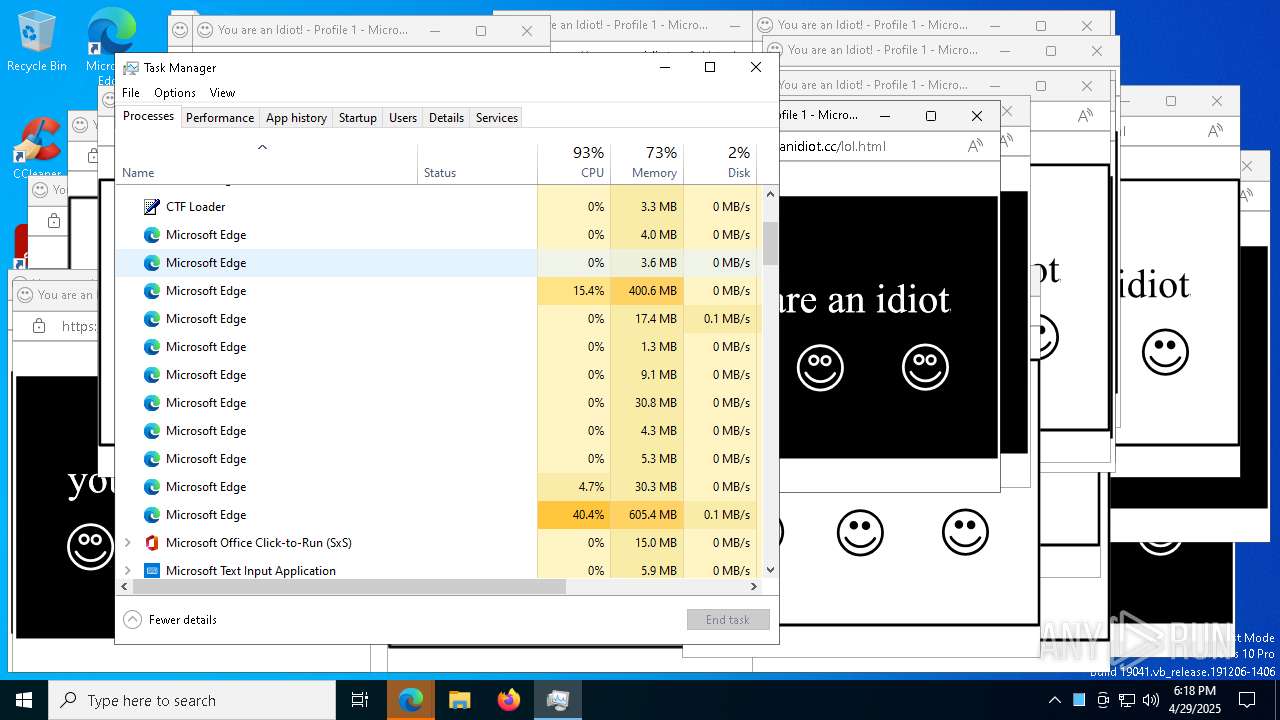Viewport: 1280px width, 720px height.
Task: Close the Edge window showing lol.html
Action: (x=977, y=116)
